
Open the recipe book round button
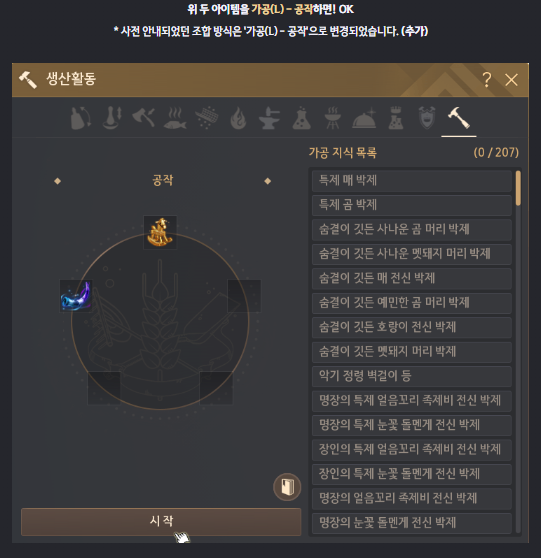coord(287,487)
